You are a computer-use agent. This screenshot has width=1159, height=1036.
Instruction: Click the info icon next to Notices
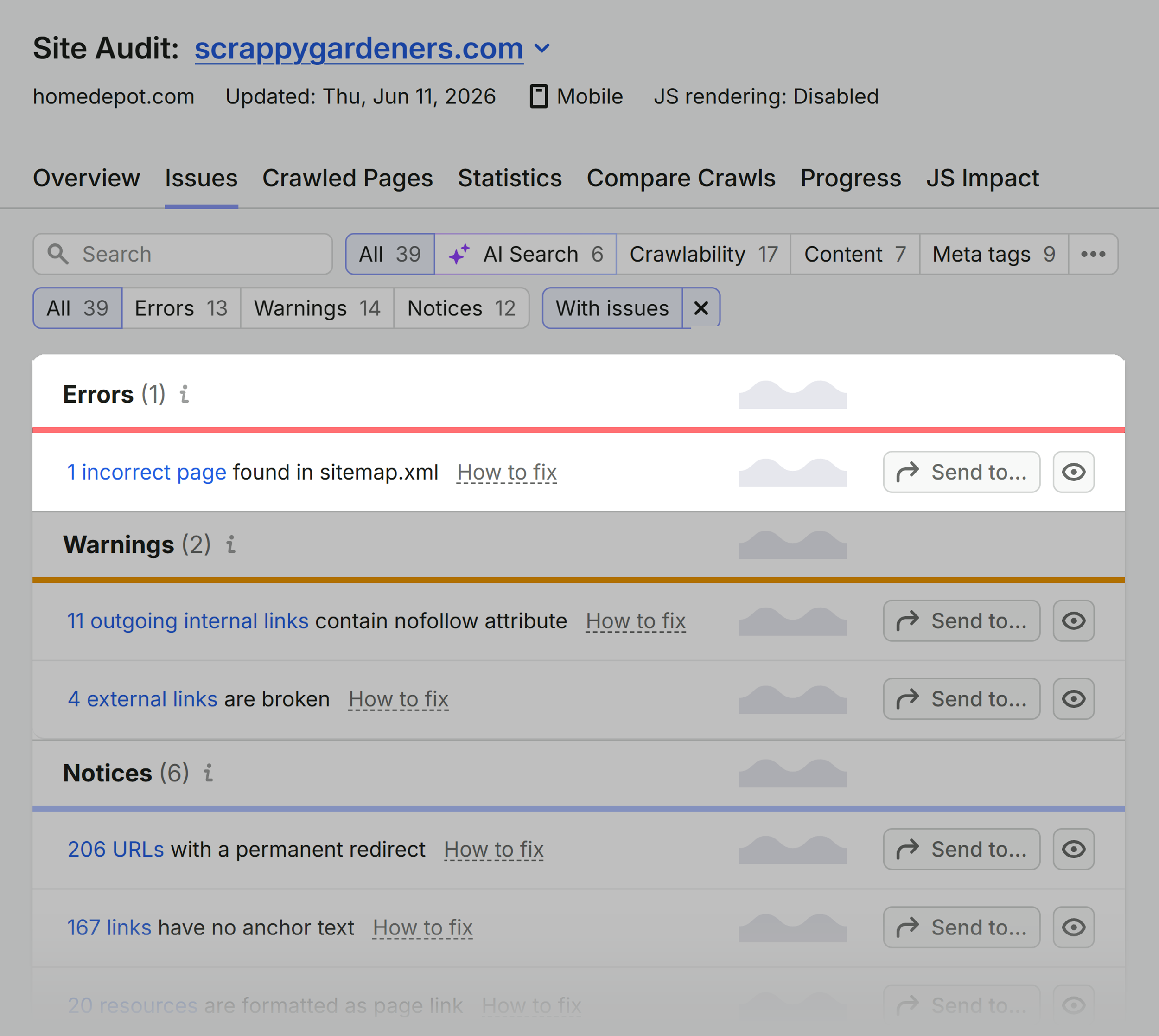[x=208, y=773]
